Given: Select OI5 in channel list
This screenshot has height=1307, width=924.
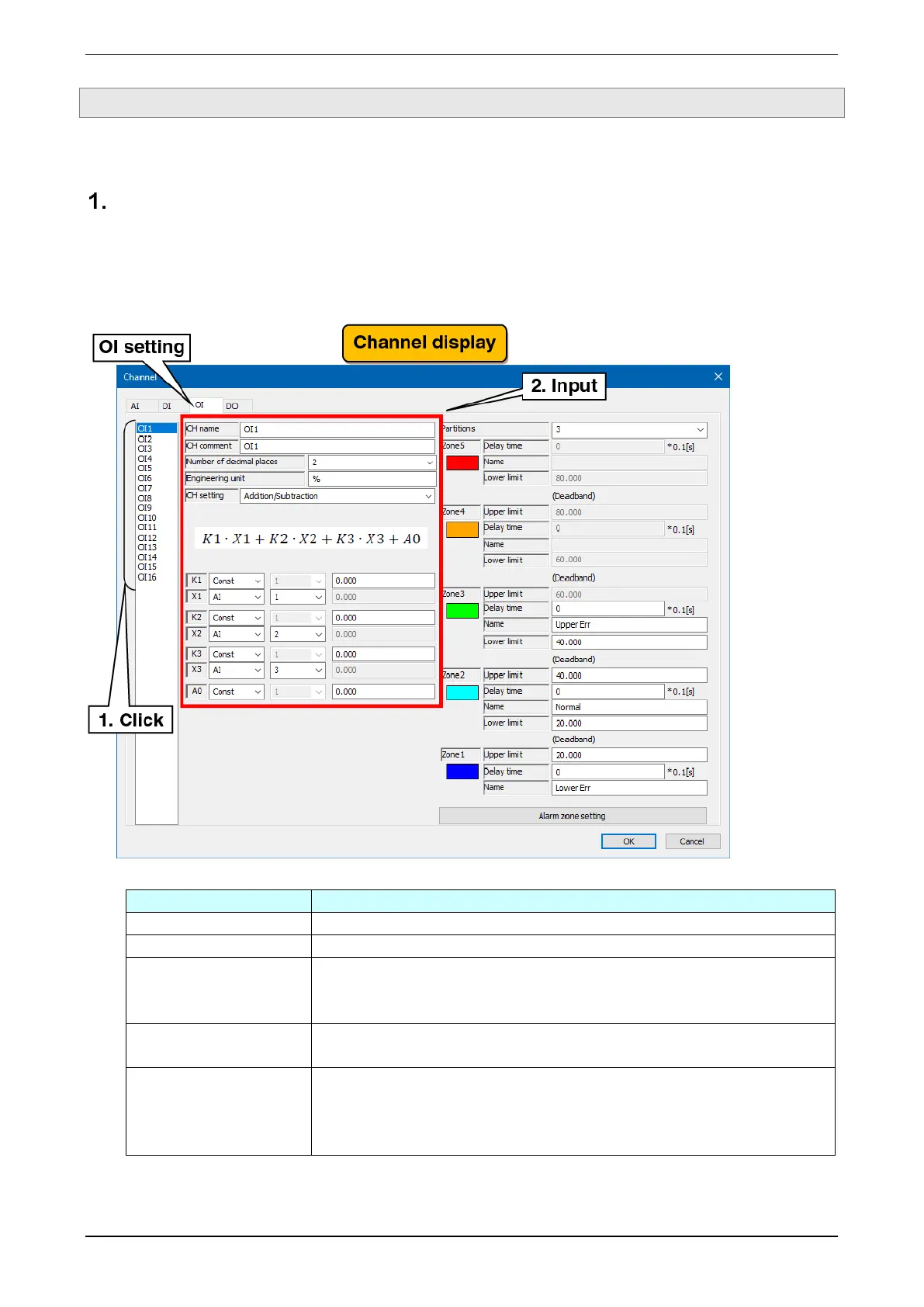Looking at the screenshot, I should [156, 468].
